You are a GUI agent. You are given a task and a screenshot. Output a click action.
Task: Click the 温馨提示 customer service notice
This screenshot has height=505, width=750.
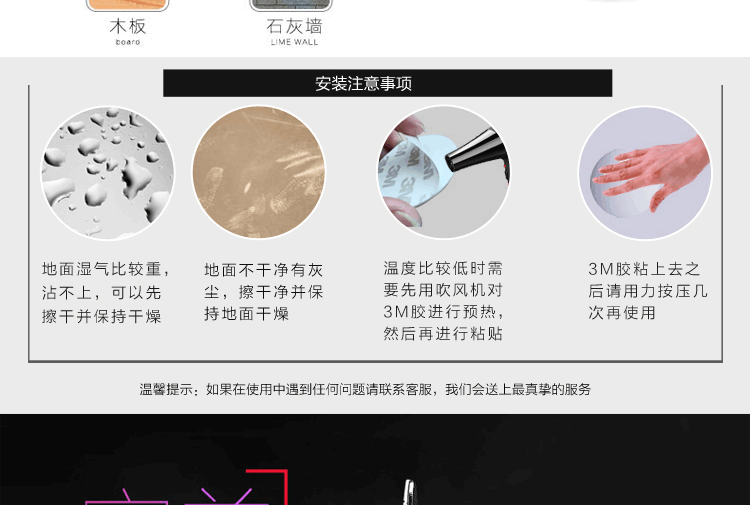365,389
